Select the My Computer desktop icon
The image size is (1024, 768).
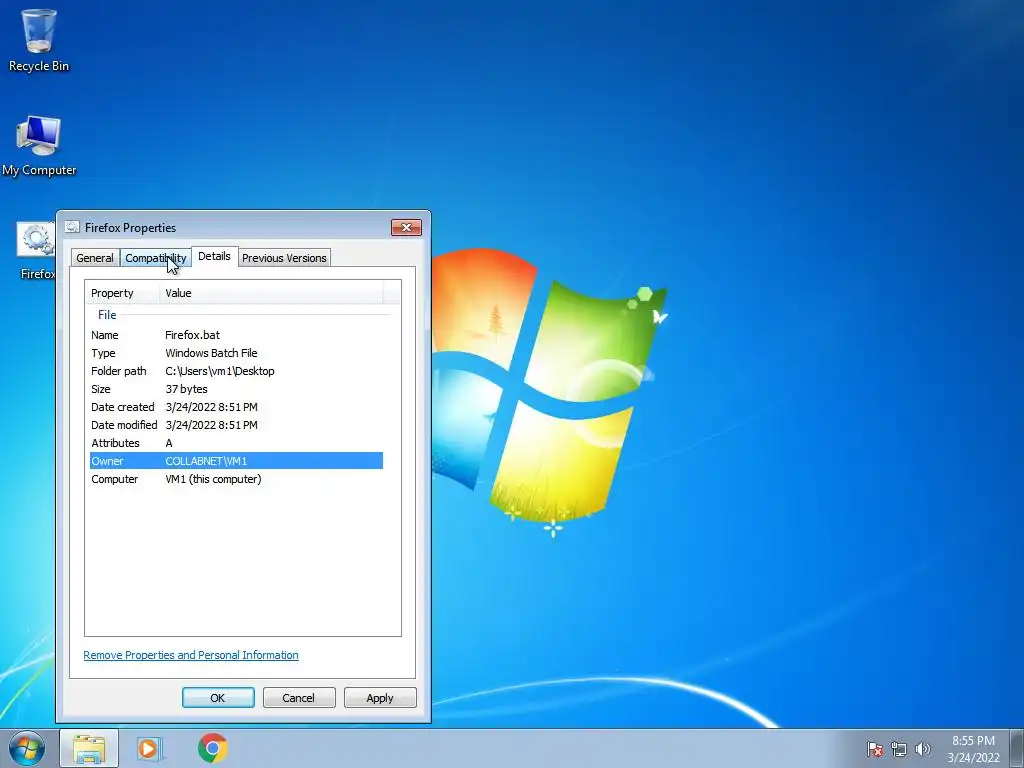tap(39, 145)
